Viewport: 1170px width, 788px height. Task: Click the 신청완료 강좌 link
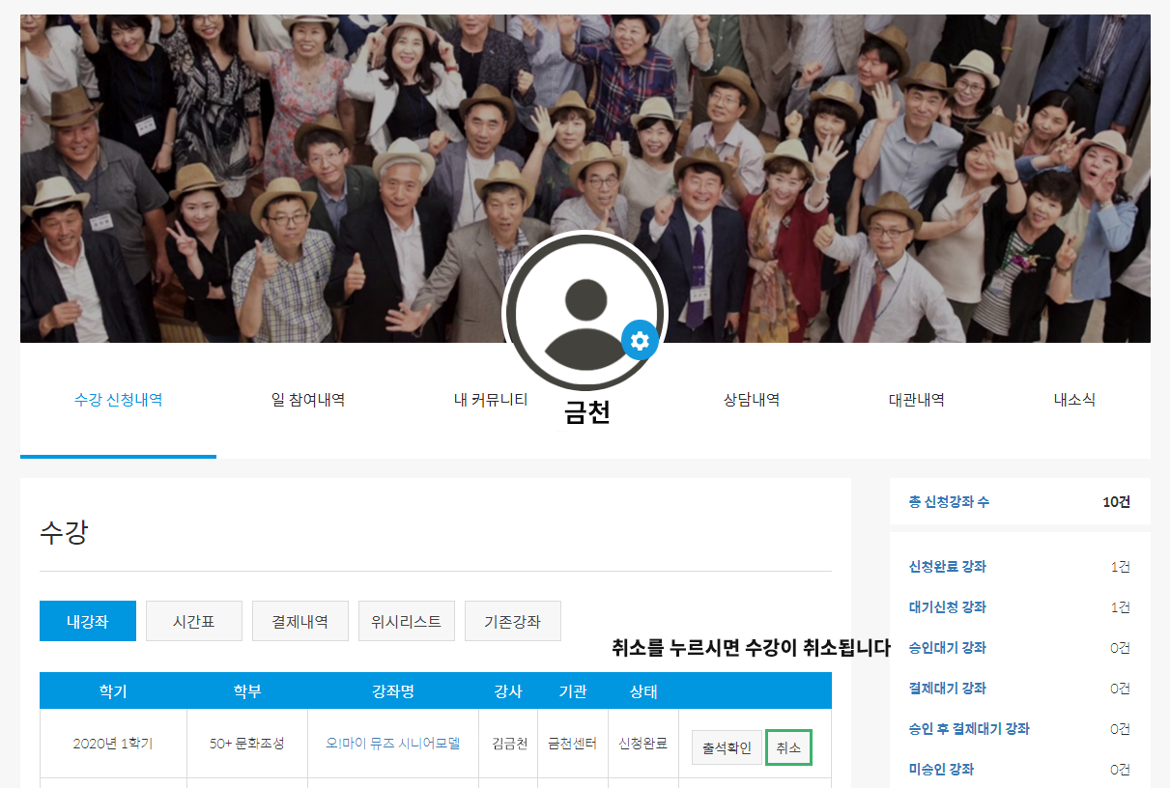tap(947, 567)
